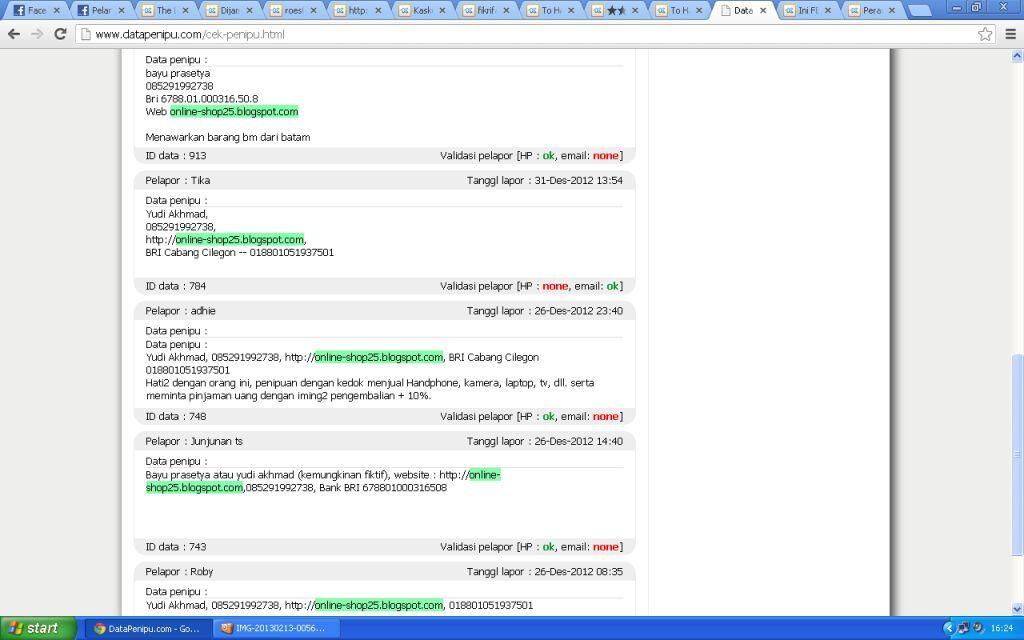This screenshot has width=1024, height=640.
Task: Expand hidden system tray icons arrow
Action: coord(949,628)
